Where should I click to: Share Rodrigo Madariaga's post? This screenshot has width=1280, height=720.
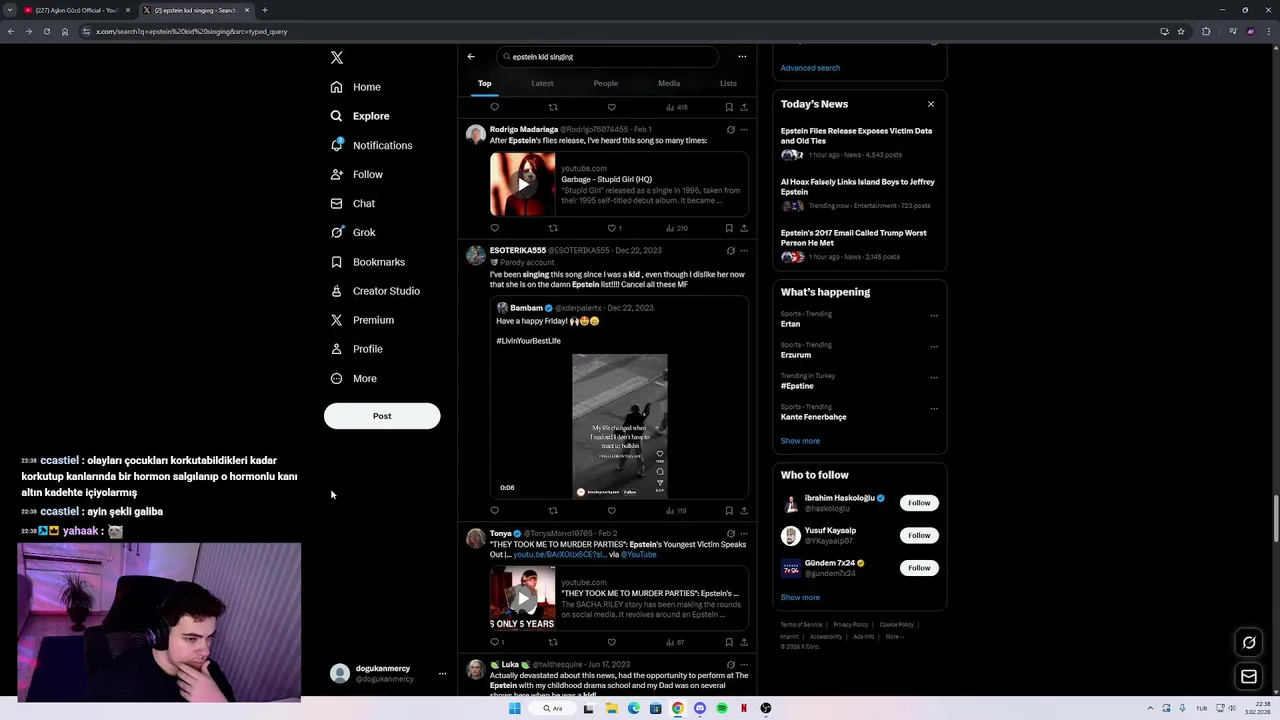[x=744, y=228]
